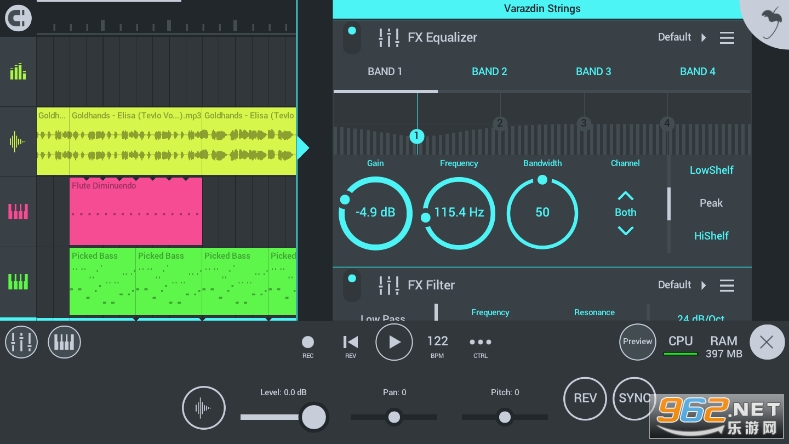Select the HiShelf filter type

pos(711,236)
